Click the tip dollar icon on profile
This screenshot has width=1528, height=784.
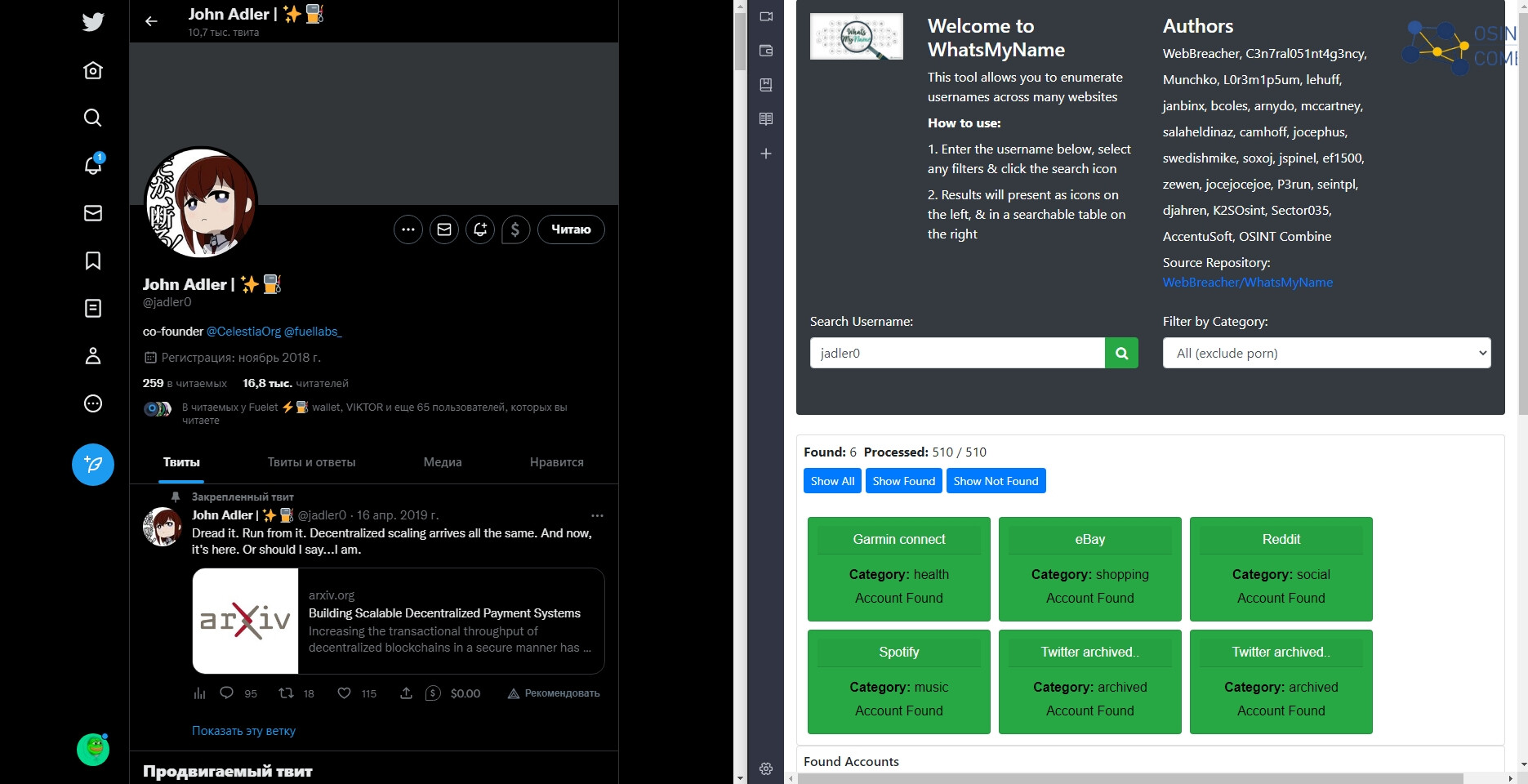(x=515, y=229)
